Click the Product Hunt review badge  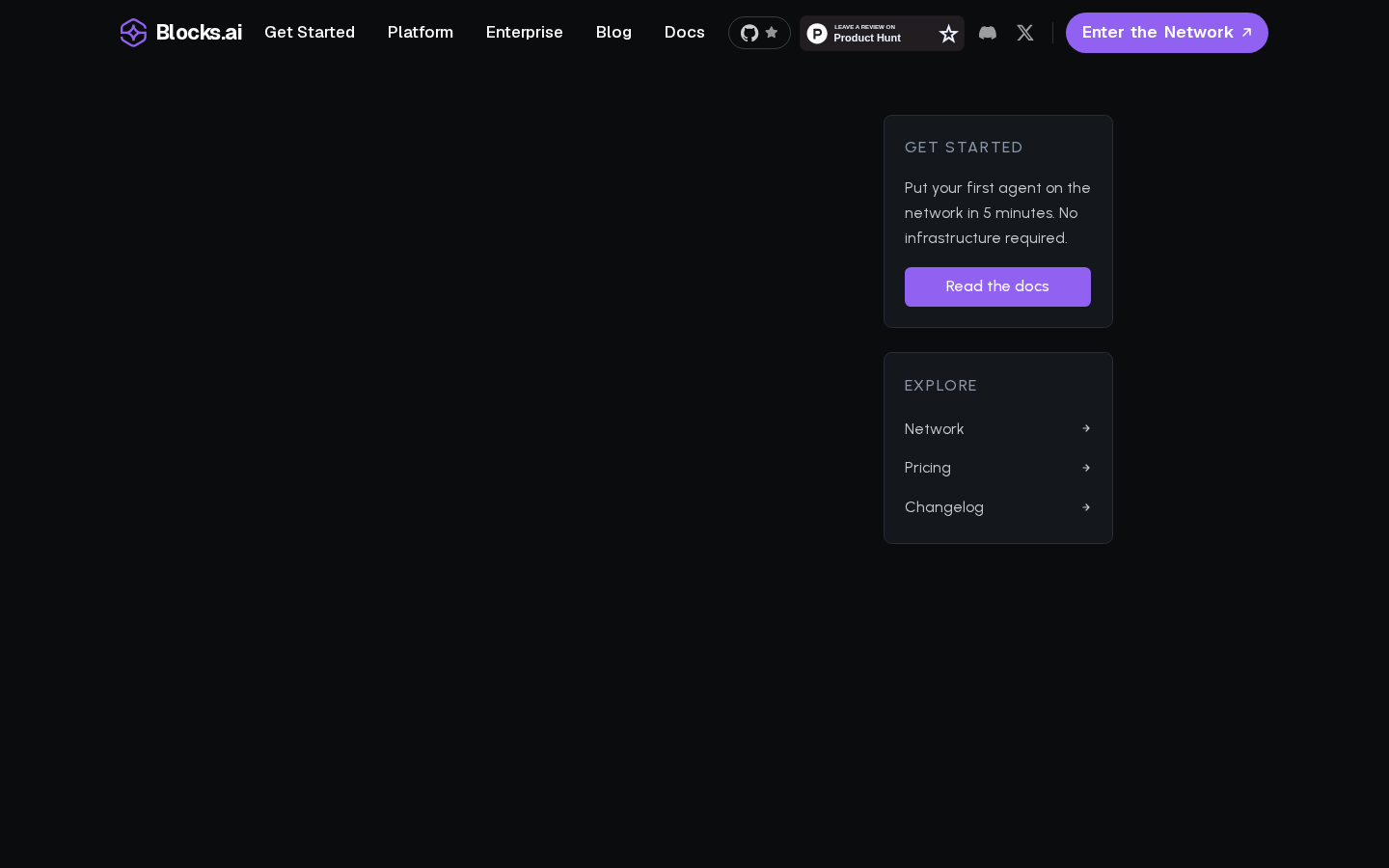[882, 33]
